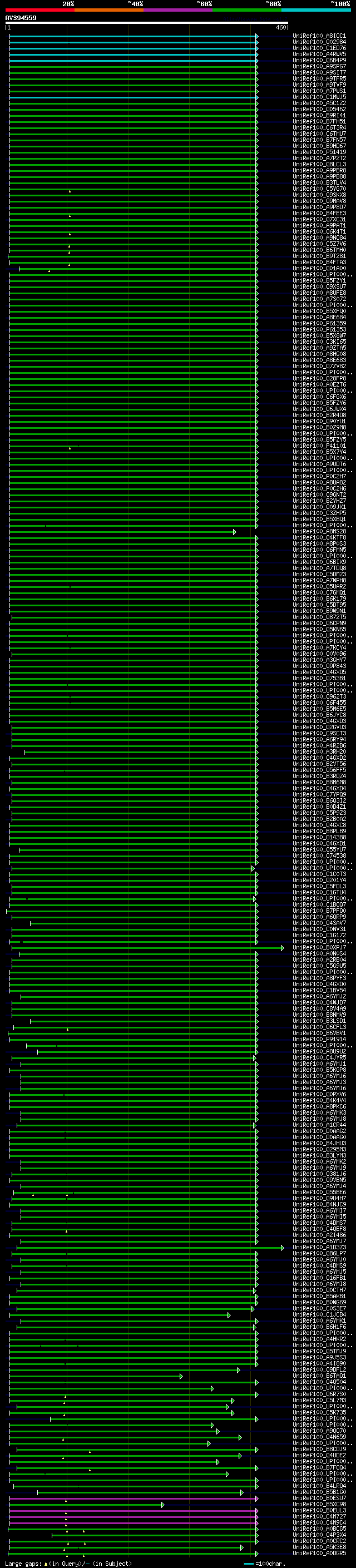Select hit UniRef100_A5C1Z2
This screenshot has width=356, height=1568.
click(319, 103)
